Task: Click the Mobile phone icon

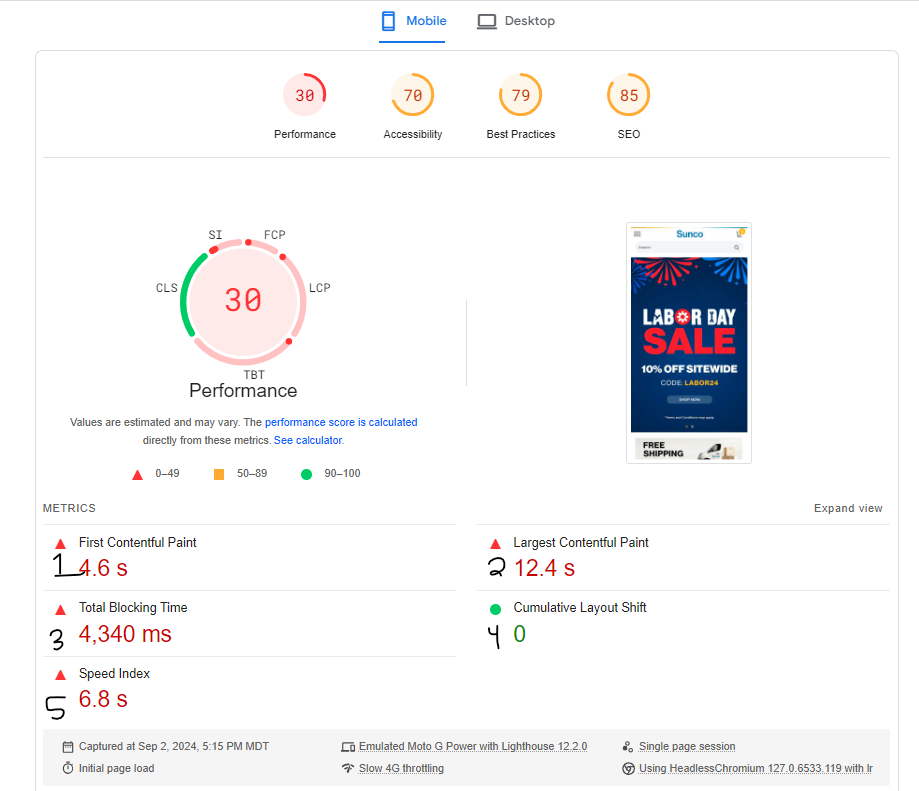Action: (x=388, y=21)
